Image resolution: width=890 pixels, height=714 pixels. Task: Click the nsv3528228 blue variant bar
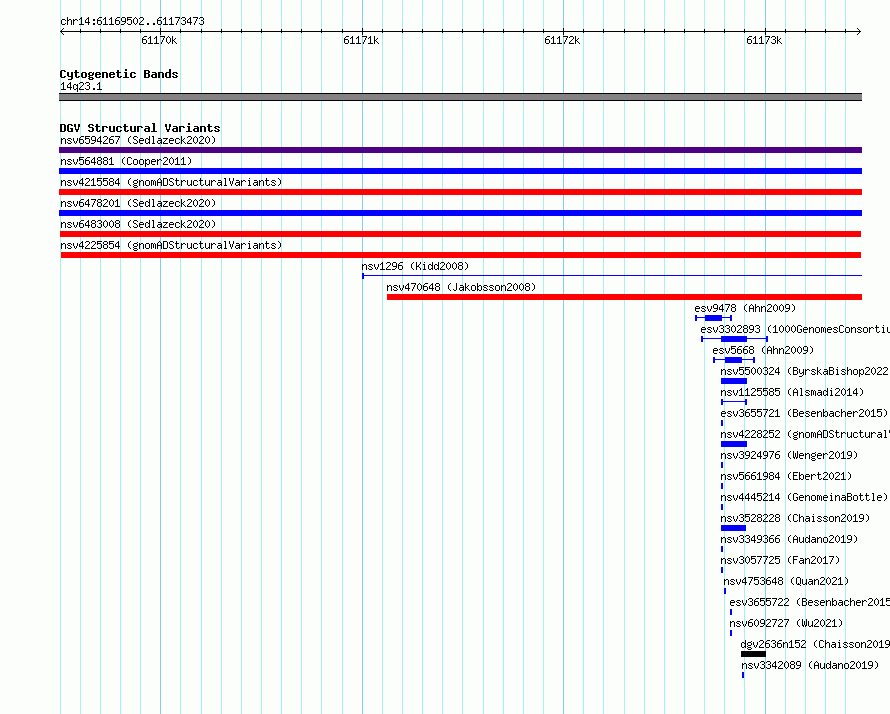point(733,528)
